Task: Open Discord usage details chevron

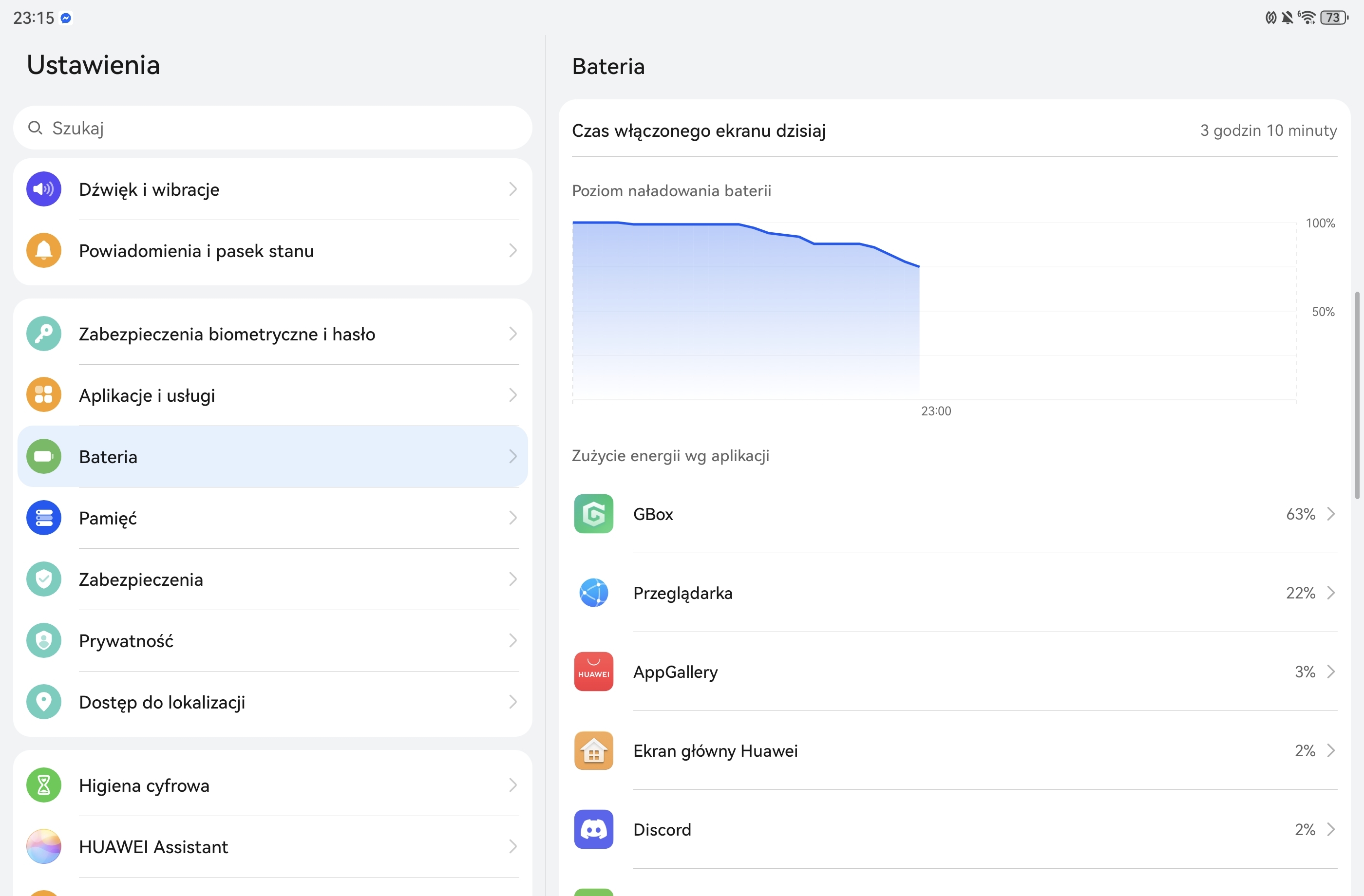Action: [x=1331, y=829]
